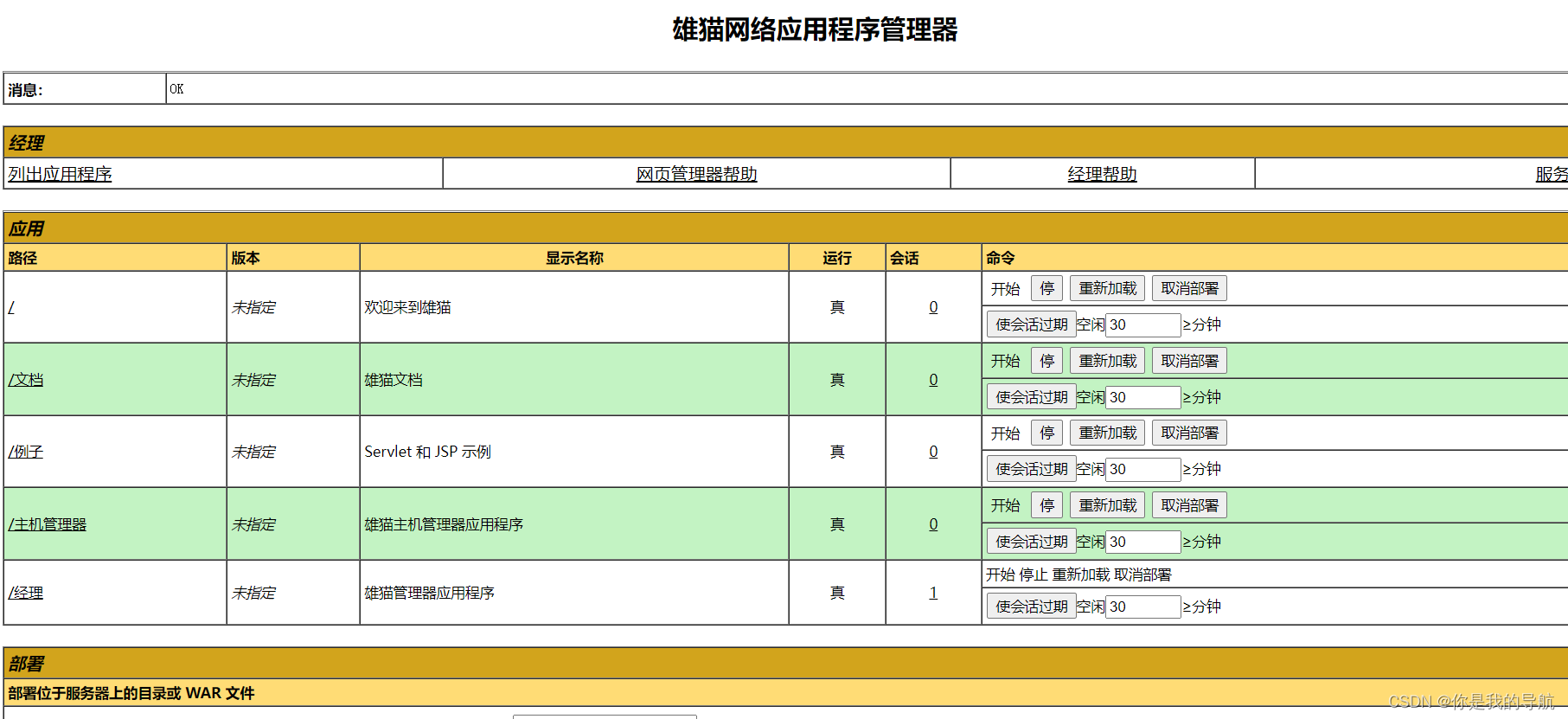
Task: Open the /经理 path link
Action: coord(26,593)
